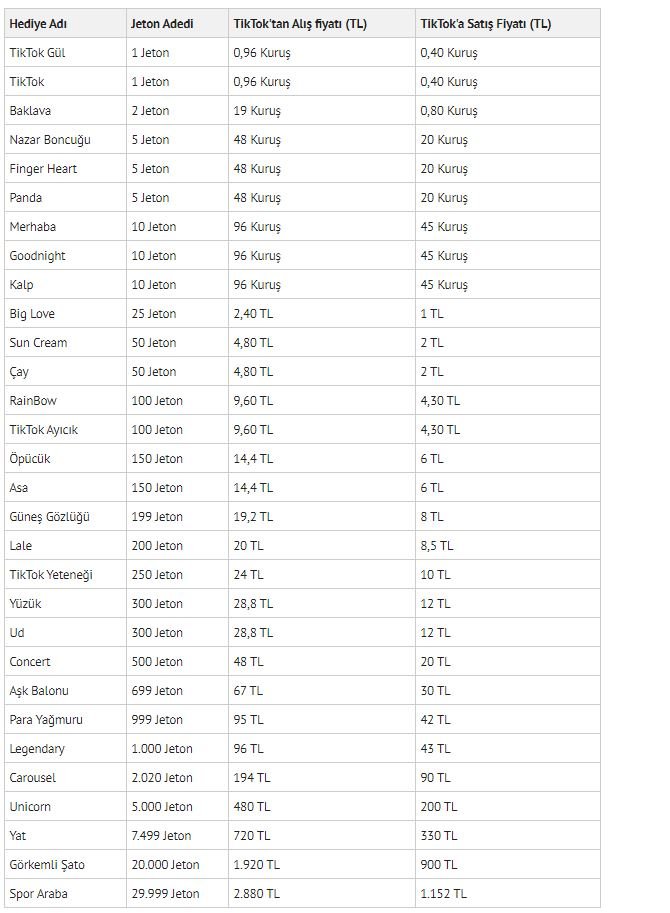Click the "1.152 TL" selling price cell

point(444,893)
